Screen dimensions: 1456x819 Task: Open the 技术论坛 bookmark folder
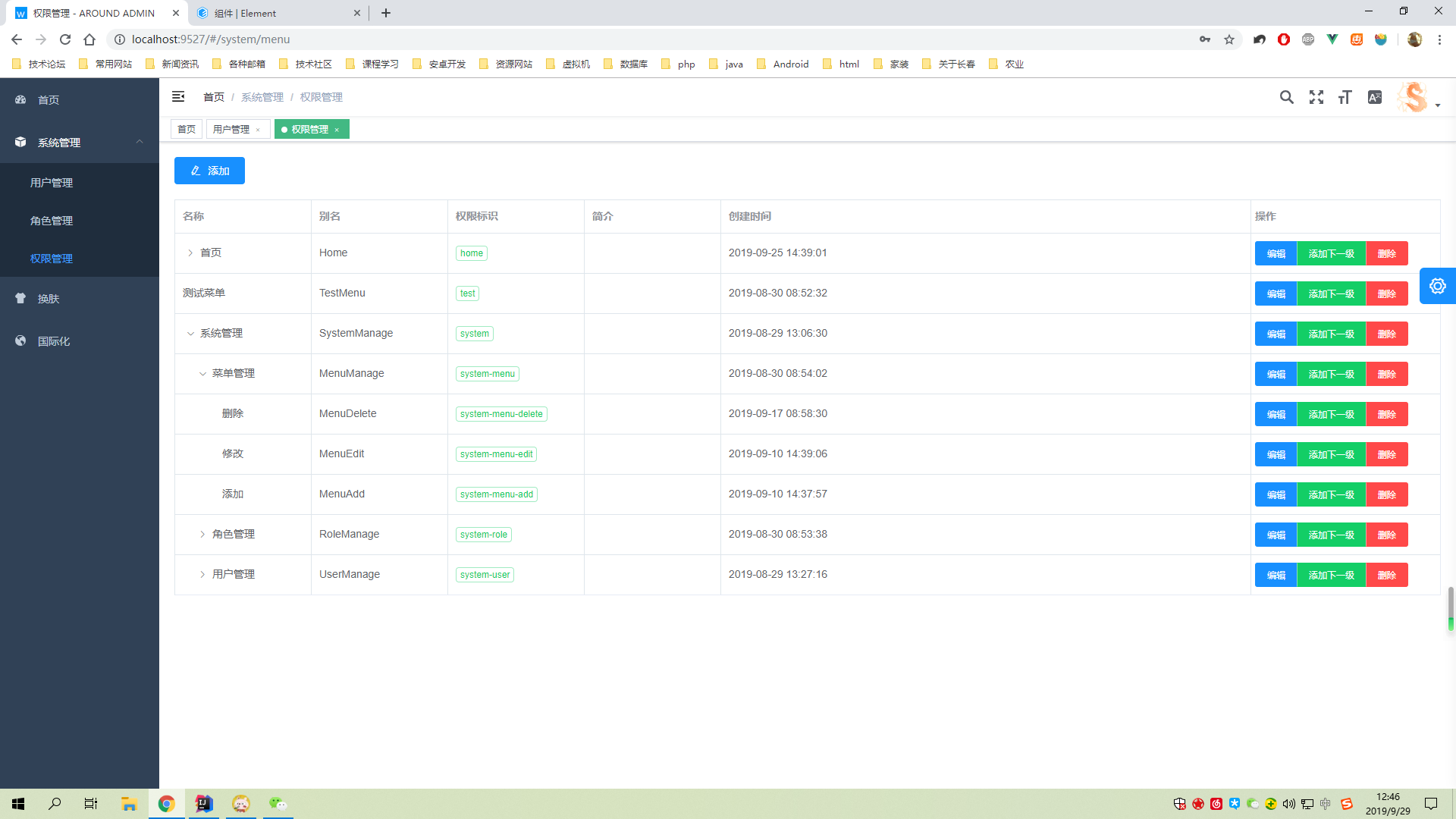coord(39,64)
